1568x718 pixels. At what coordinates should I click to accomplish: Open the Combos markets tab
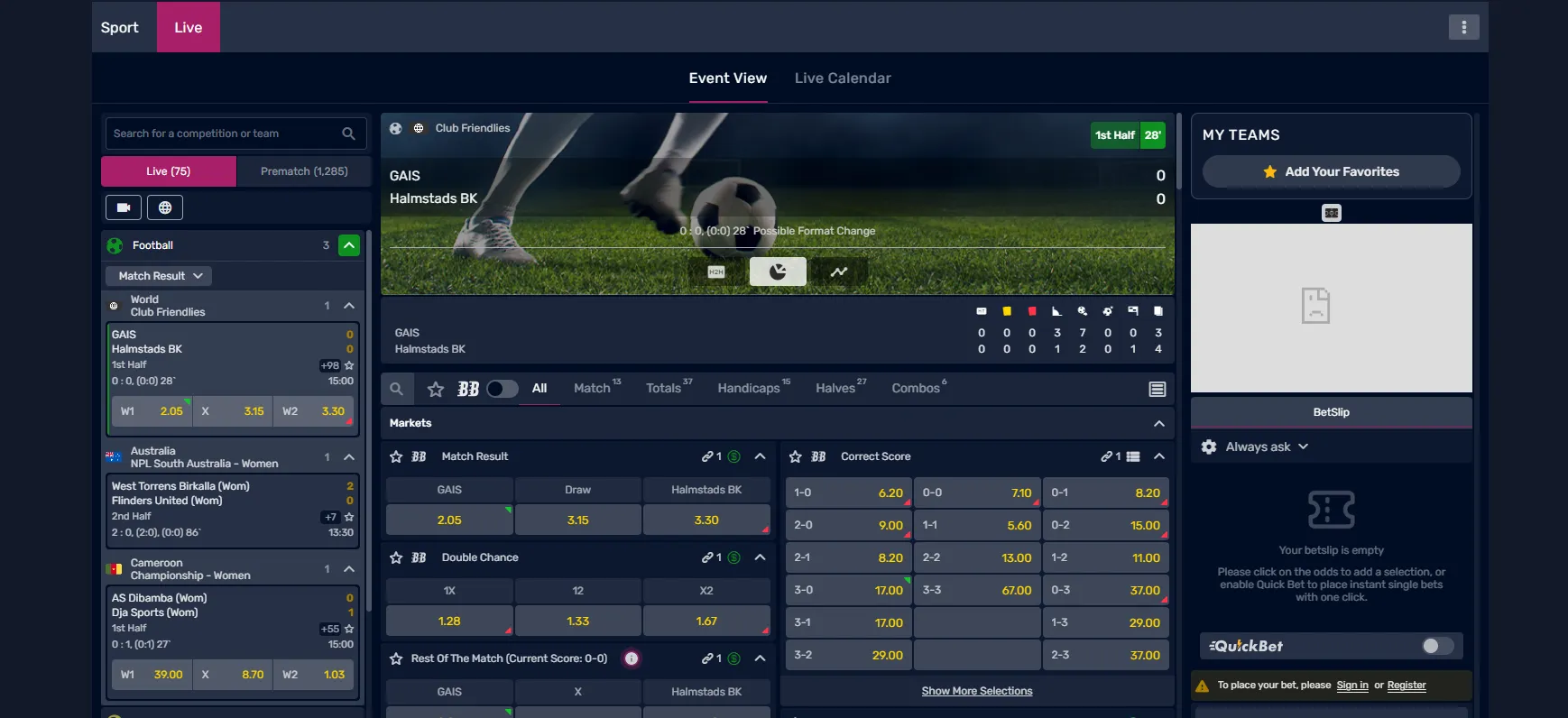coord(919,388)
